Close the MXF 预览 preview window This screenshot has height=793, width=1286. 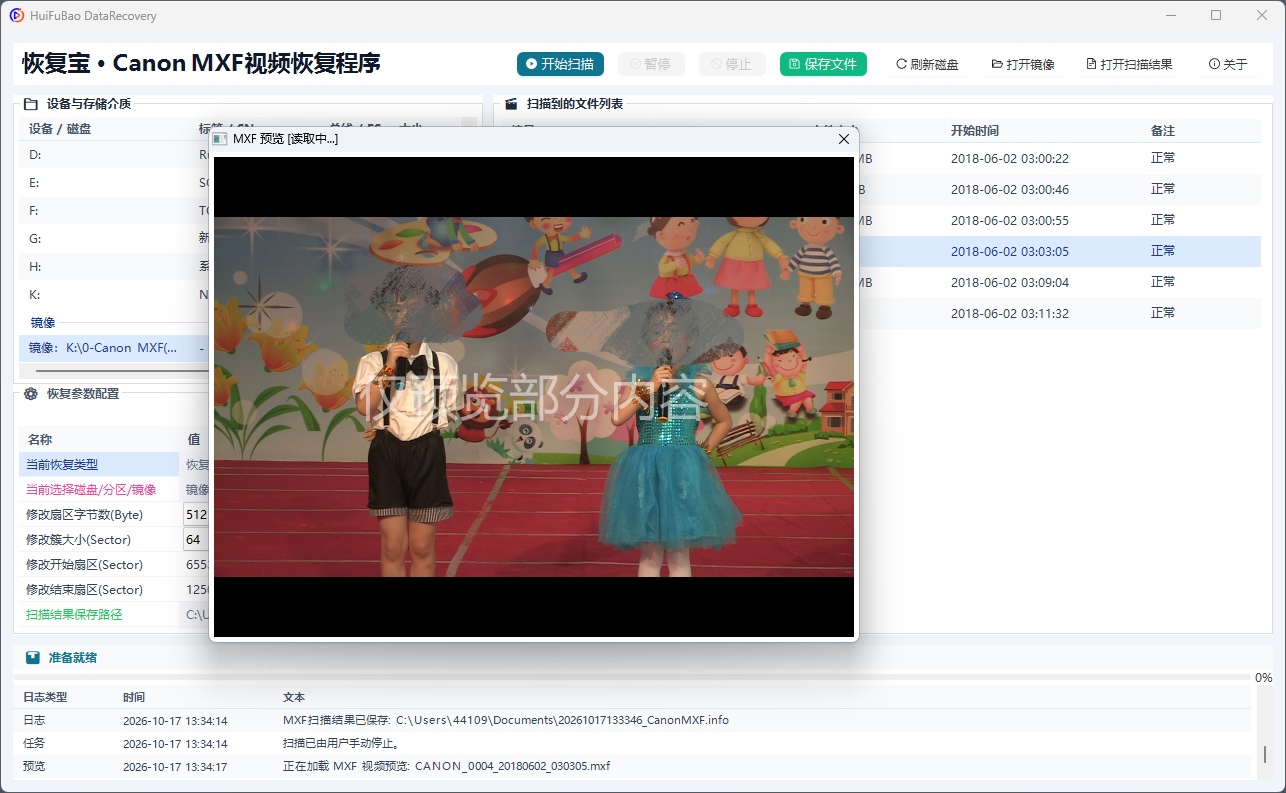843,139
